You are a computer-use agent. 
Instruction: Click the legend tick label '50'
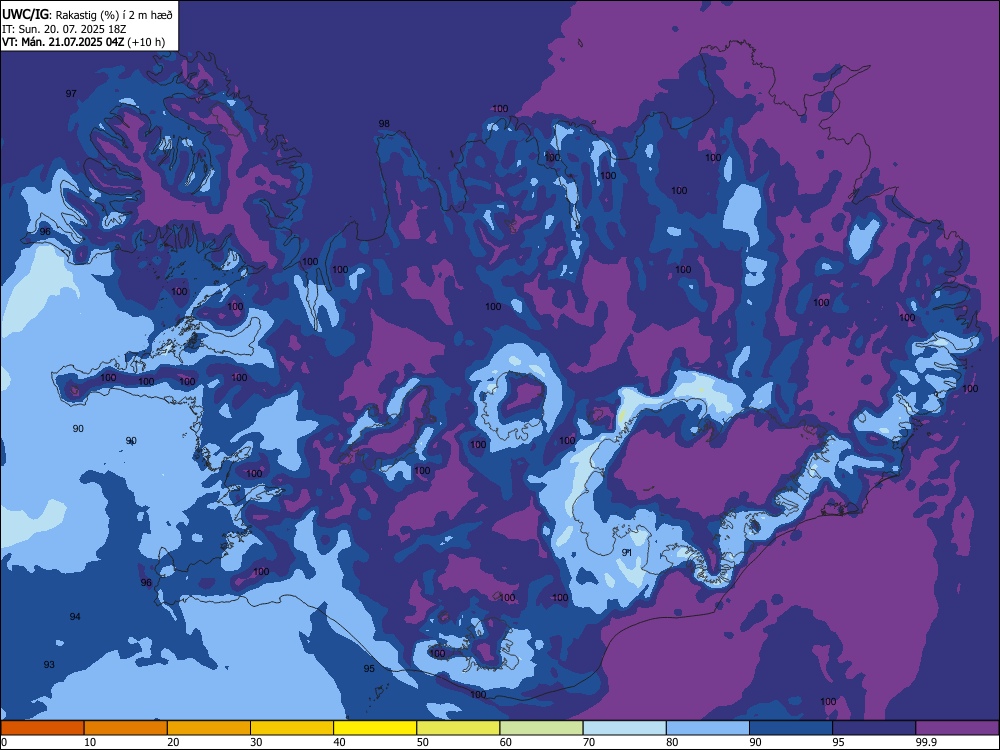click(423, 742)
